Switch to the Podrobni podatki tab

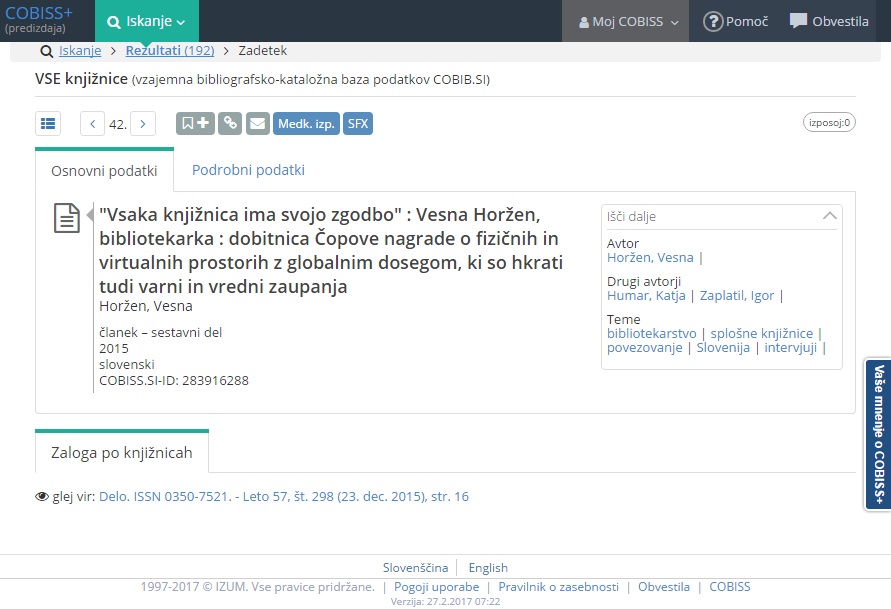coord(248,170)
